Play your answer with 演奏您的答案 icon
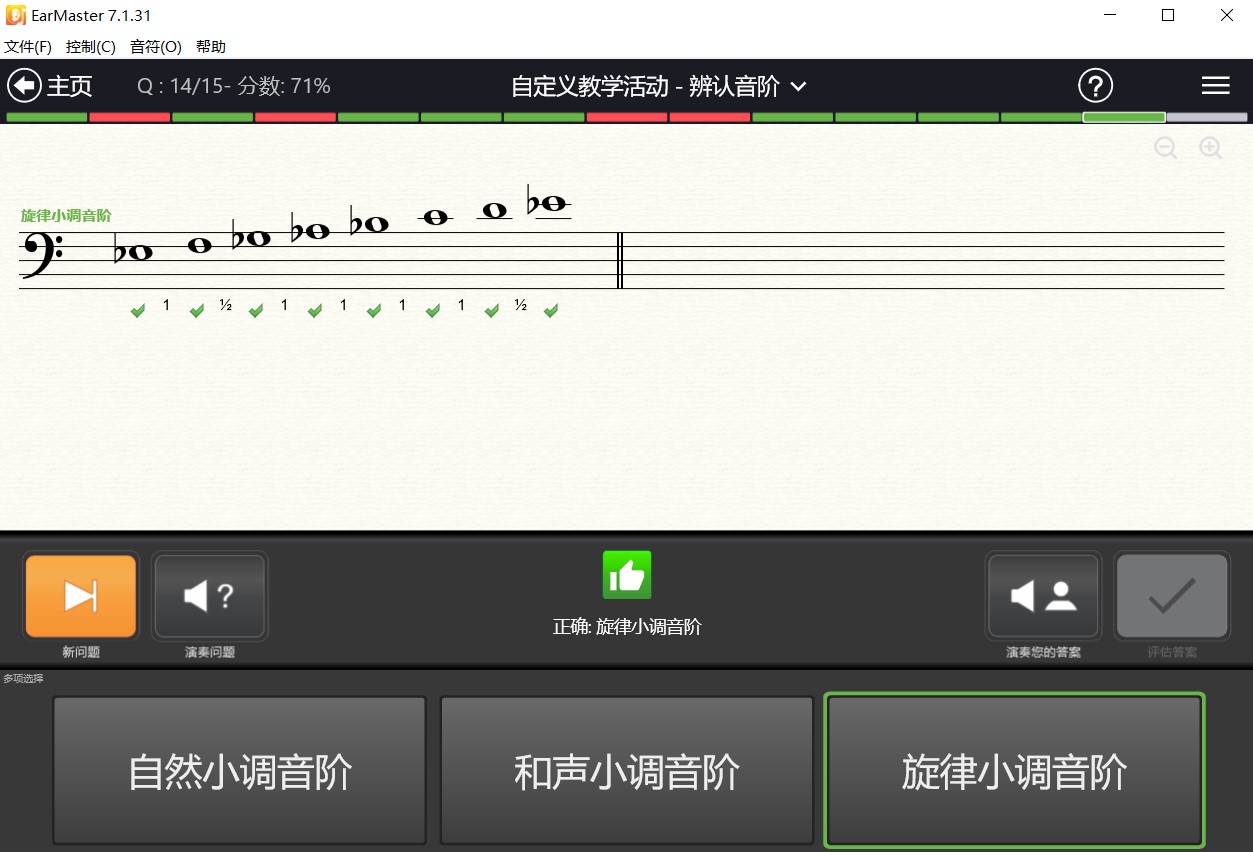The width and height of the screenshot is (1253, 852). (x=1043, y=596)
